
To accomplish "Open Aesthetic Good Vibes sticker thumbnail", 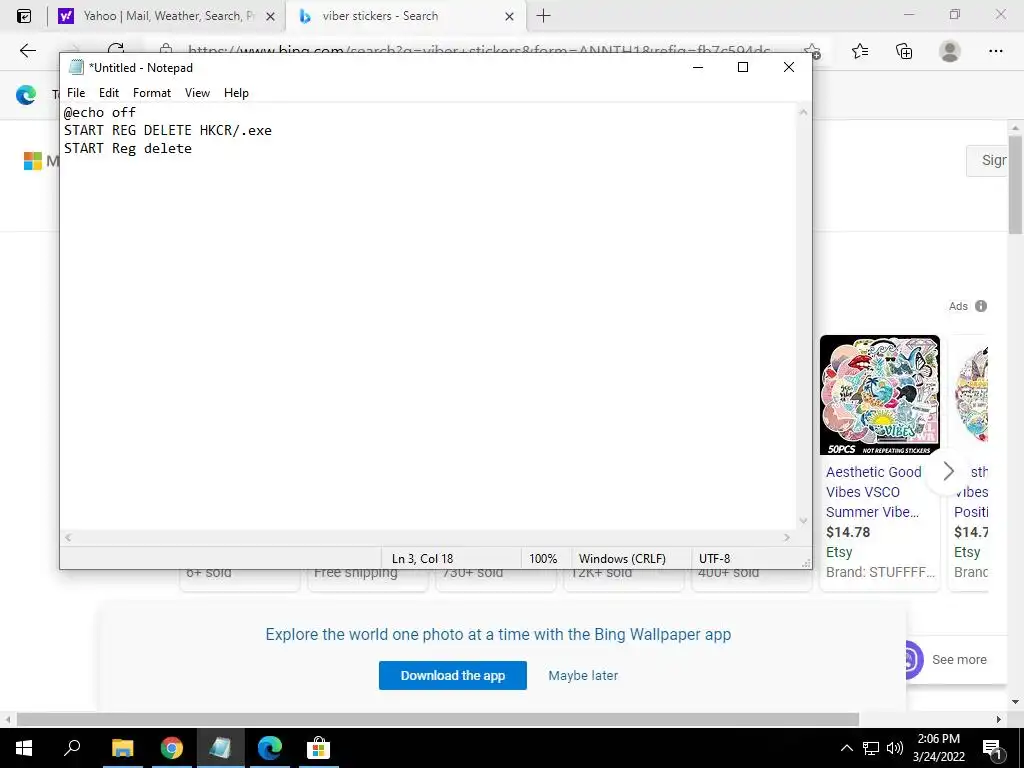I will point(880,394).
